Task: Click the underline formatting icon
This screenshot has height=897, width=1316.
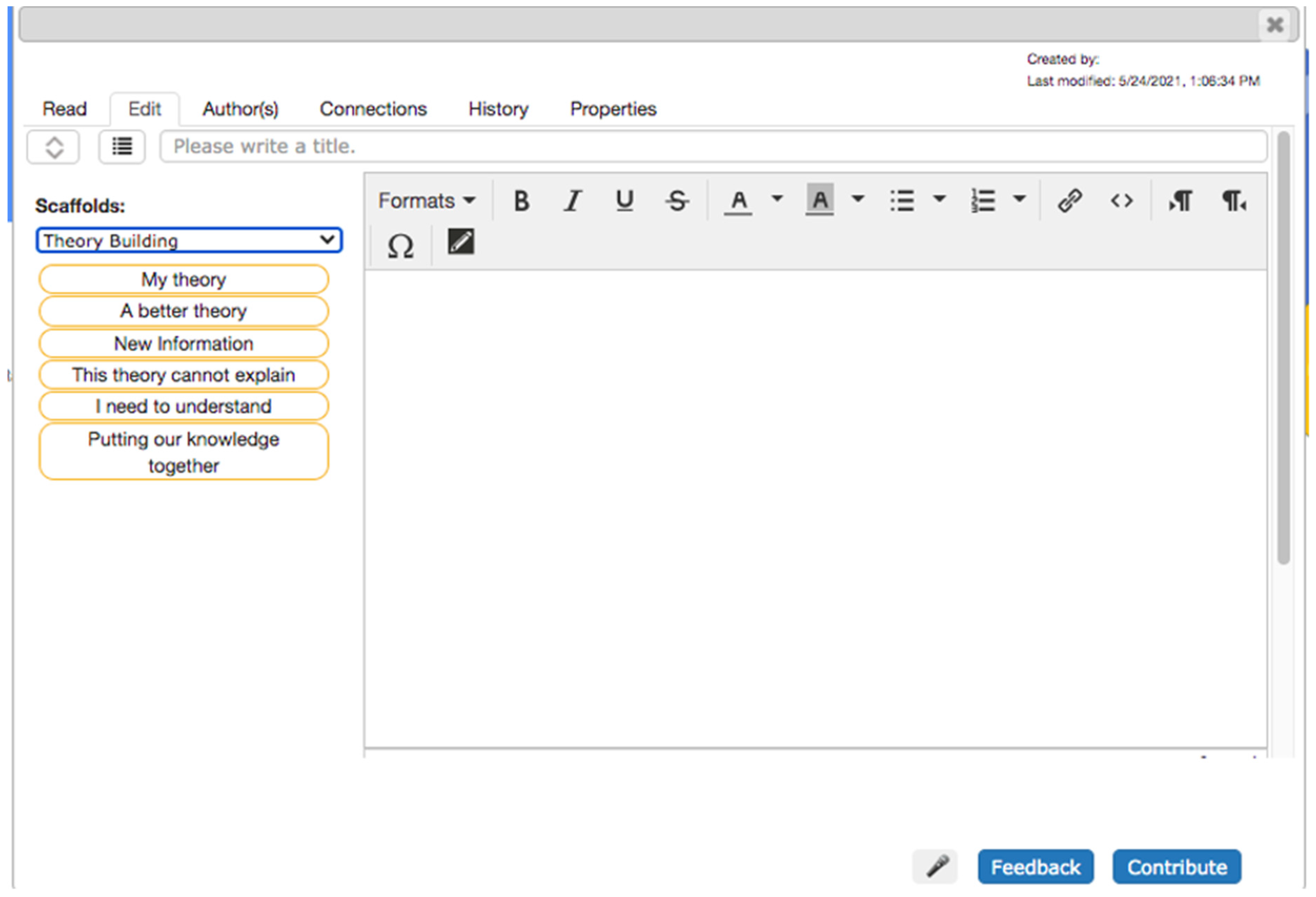Action: click(x=624, y=200)
